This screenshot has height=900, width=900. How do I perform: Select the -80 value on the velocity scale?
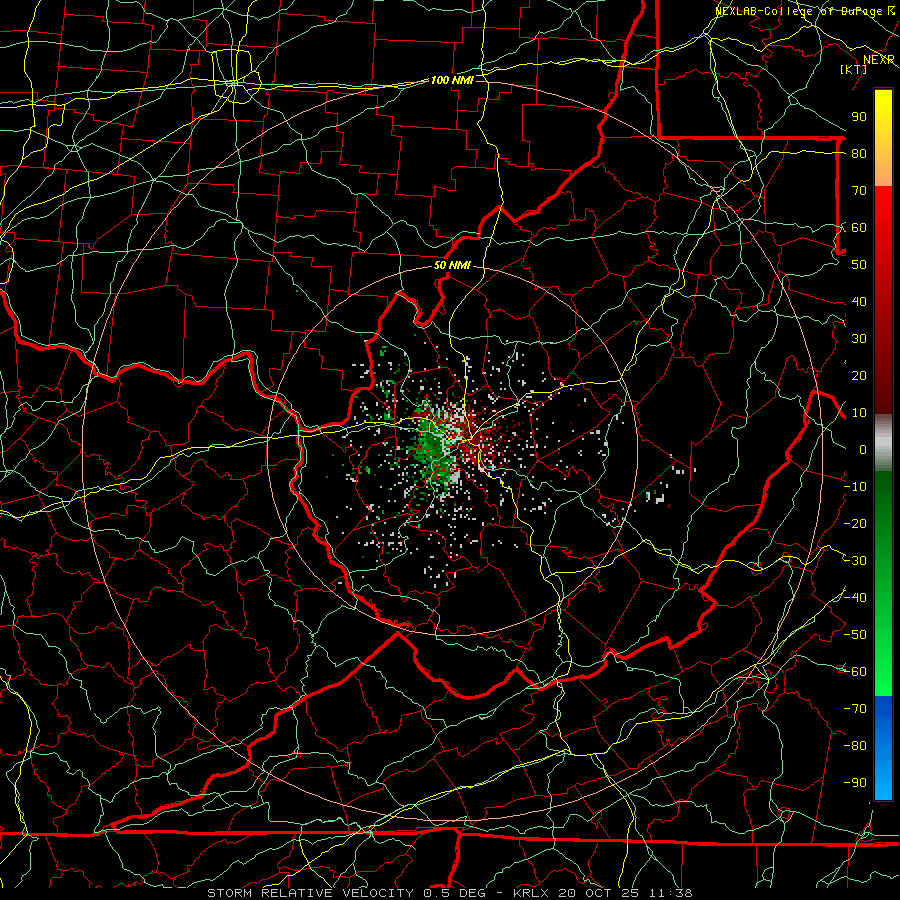click(855, 746)
